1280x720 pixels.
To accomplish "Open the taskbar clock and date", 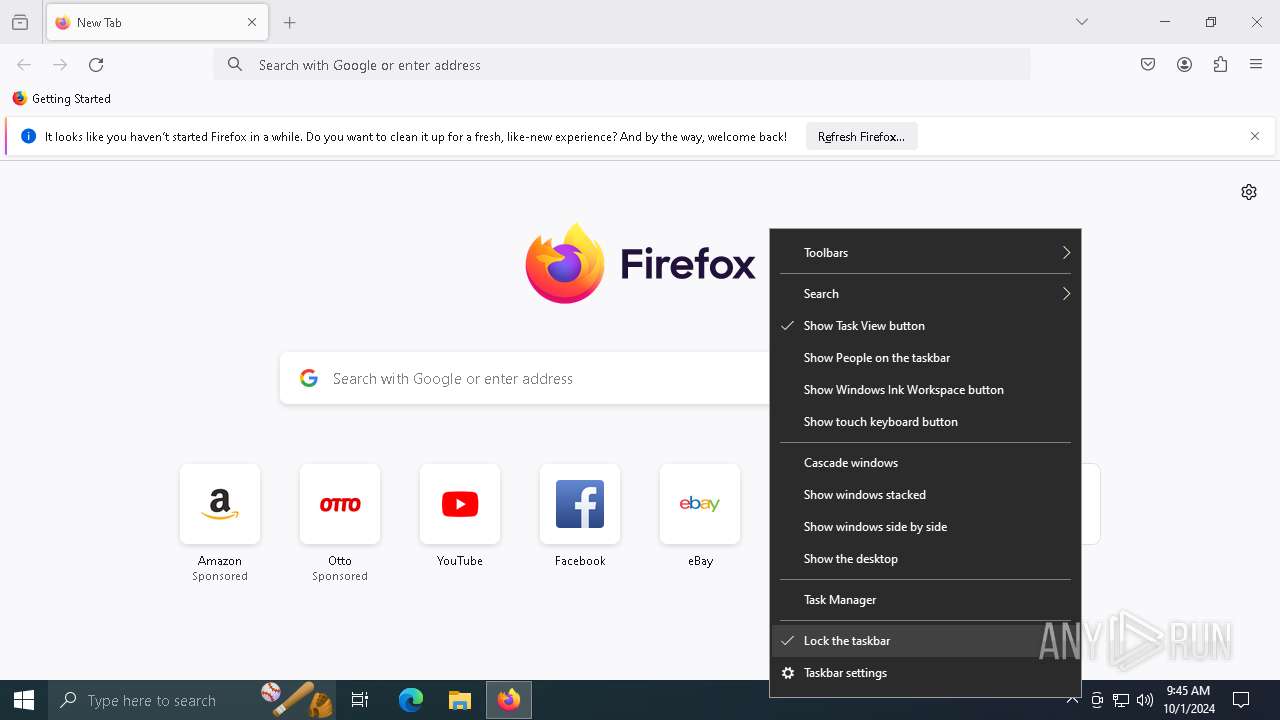I will (1189, 700).
